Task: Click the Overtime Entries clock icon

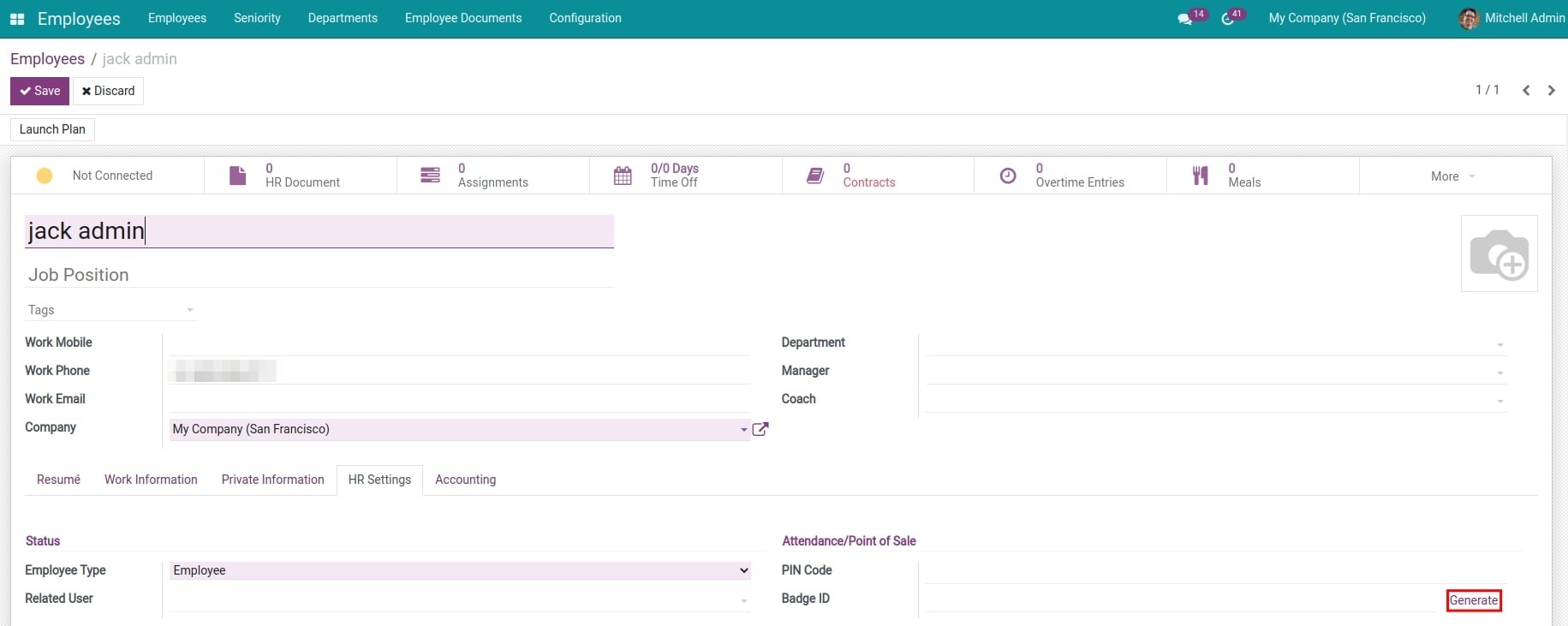Action: pos(1008,176)
